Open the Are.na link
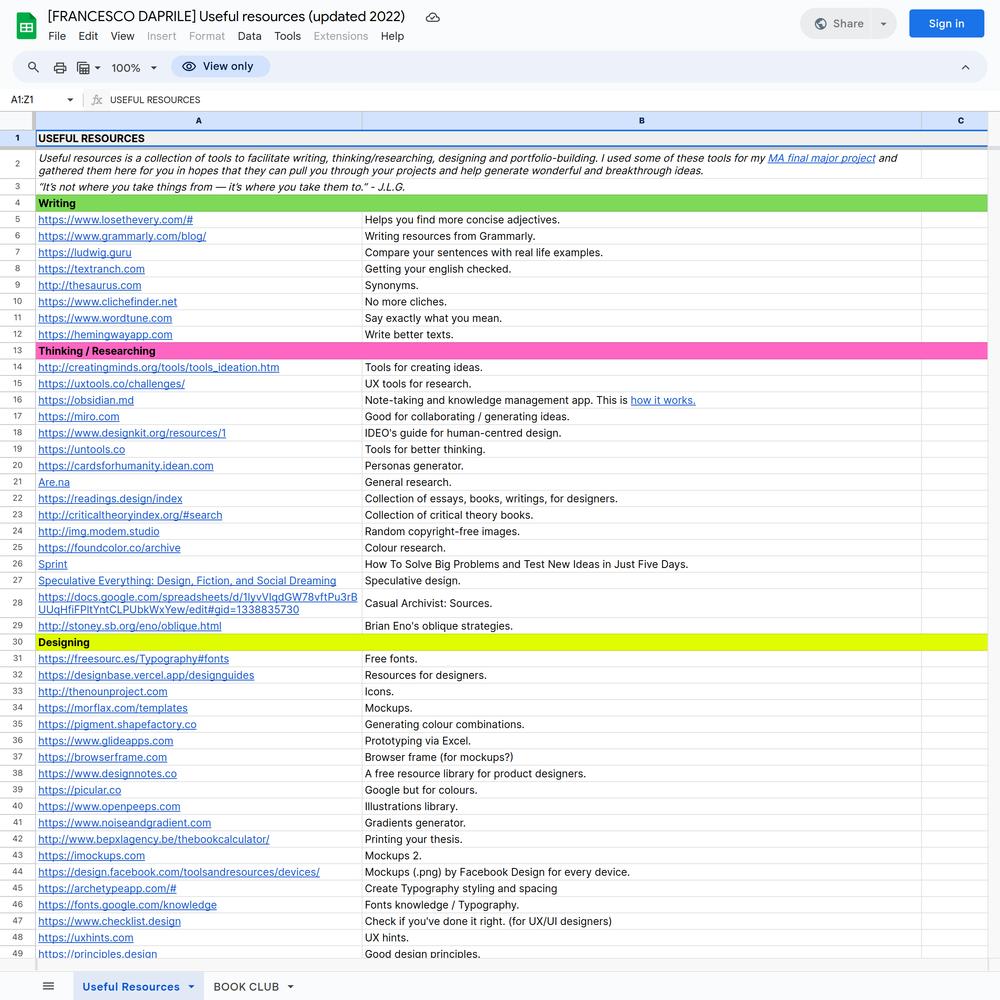The width and height of the screenshot is (1000, 1000). coord(54,483)
